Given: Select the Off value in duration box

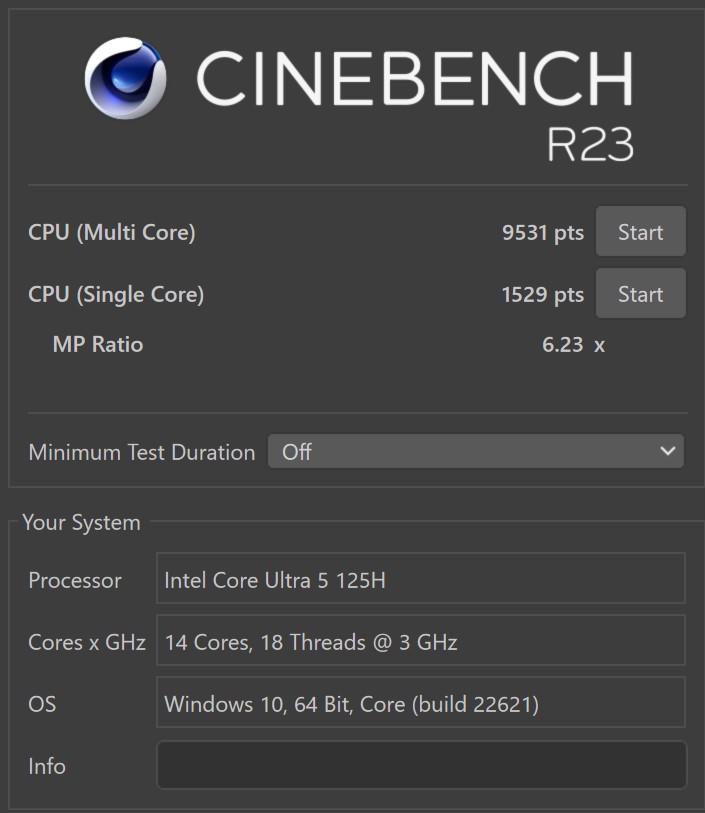Looking at the screenshot, I should click(x=297, y=452).
